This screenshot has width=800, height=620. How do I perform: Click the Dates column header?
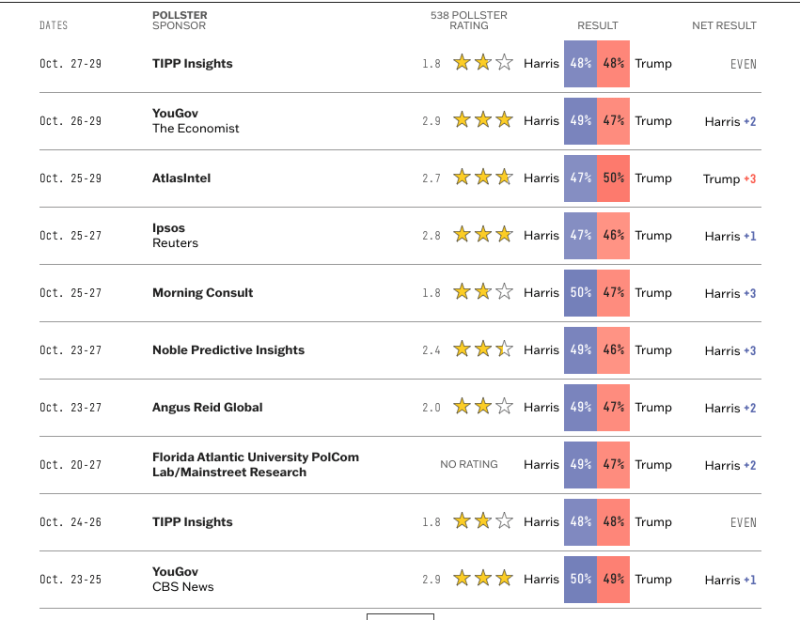(54, 25)
